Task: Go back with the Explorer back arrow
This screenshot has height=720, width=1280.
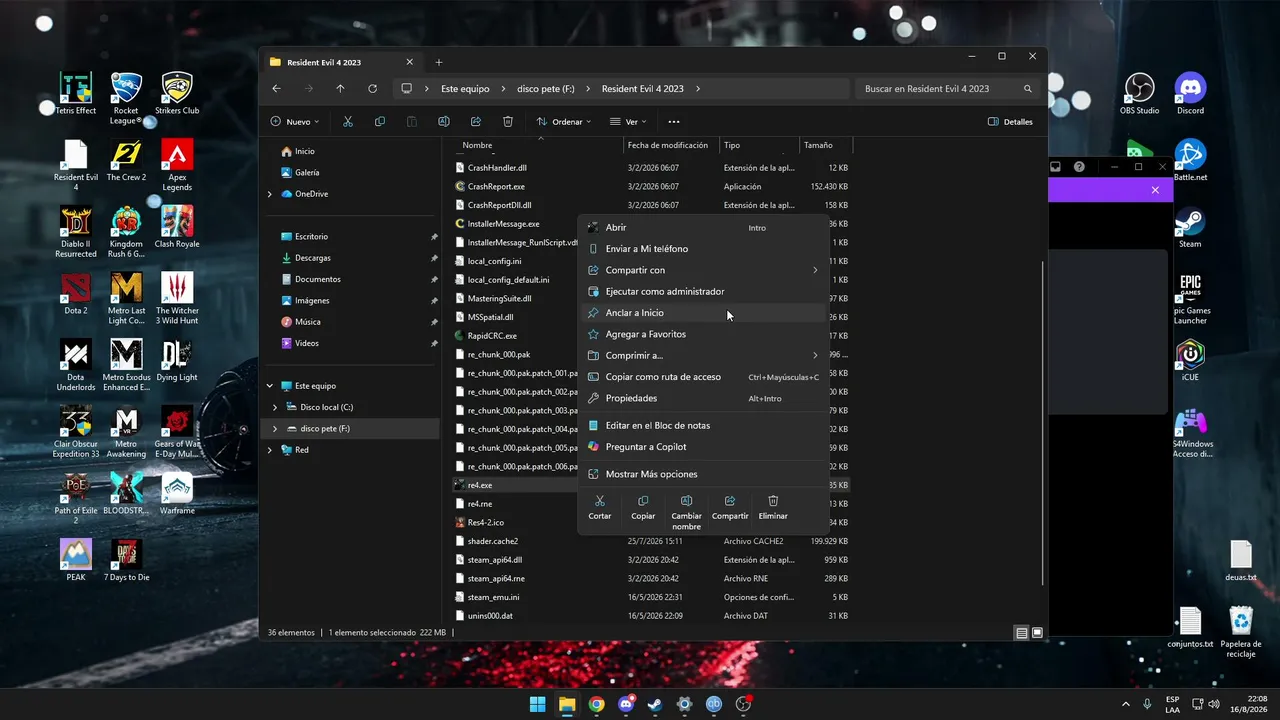Action: [x=277, y=88]
